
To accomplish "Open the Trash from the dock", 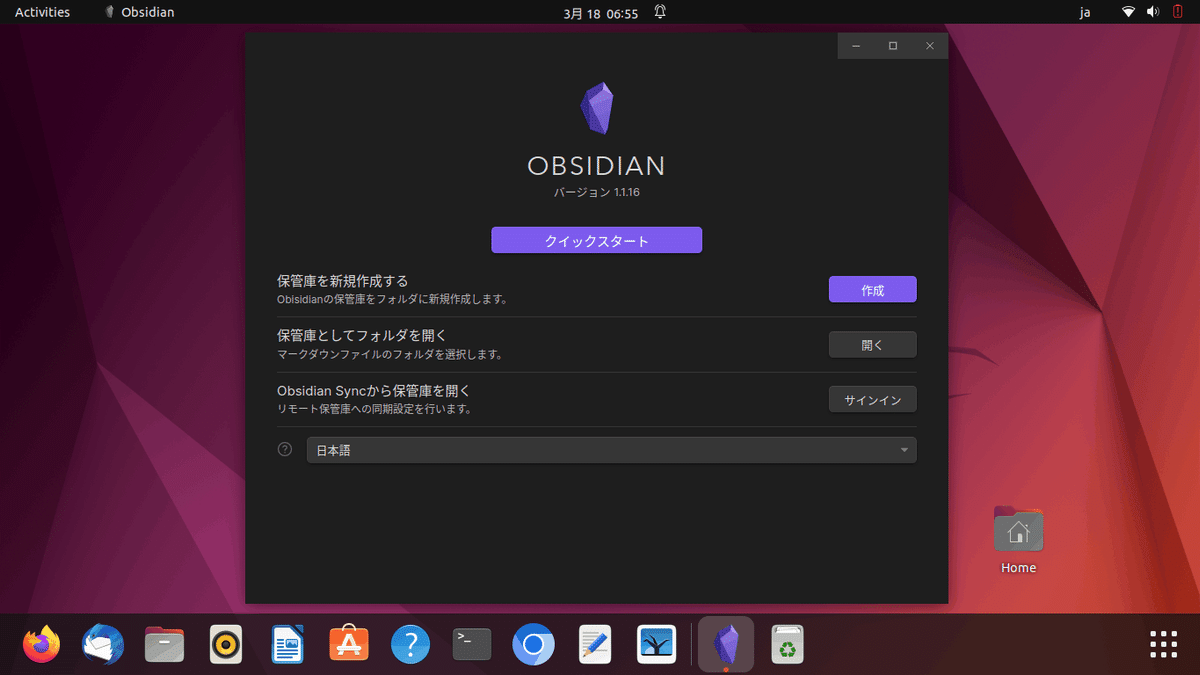I will click(x=786, y=644).
